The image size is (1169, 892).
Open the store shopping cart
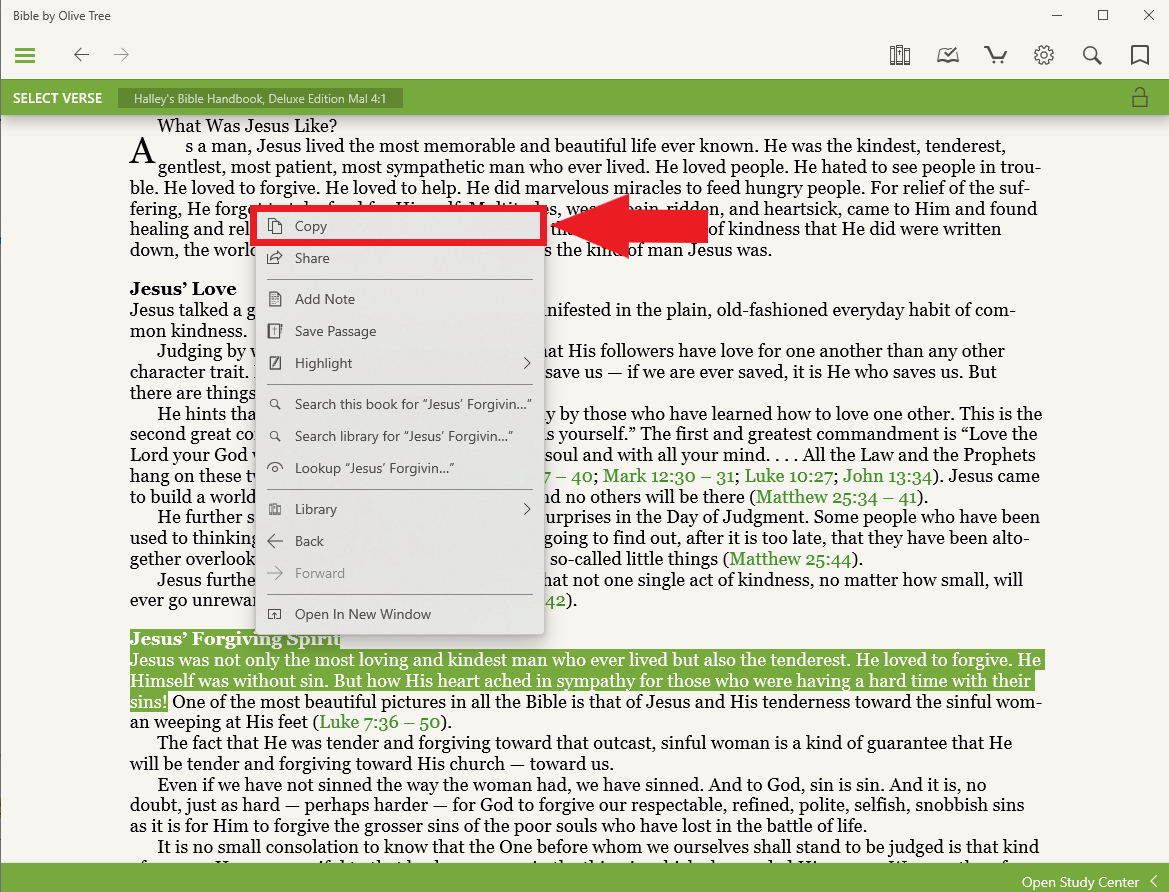(996, 55)
